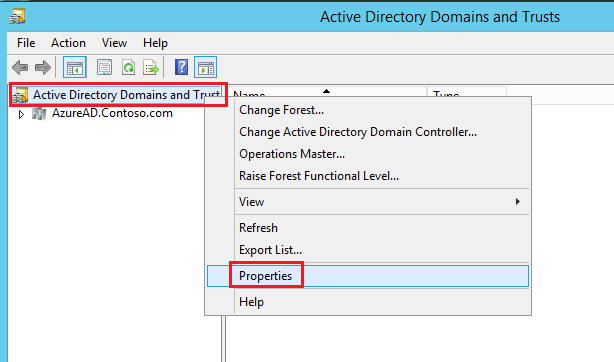Select Properties in the context menu
This screenshot has height=362, width=614.
click(368, 276)
